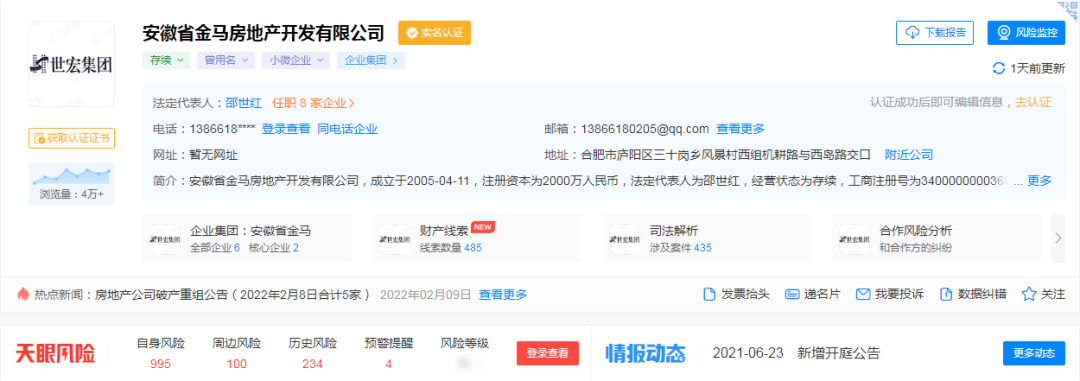Open 核心企业 2 link
This screenshot has height=381, width=1080.
click(x=274, y=247)
